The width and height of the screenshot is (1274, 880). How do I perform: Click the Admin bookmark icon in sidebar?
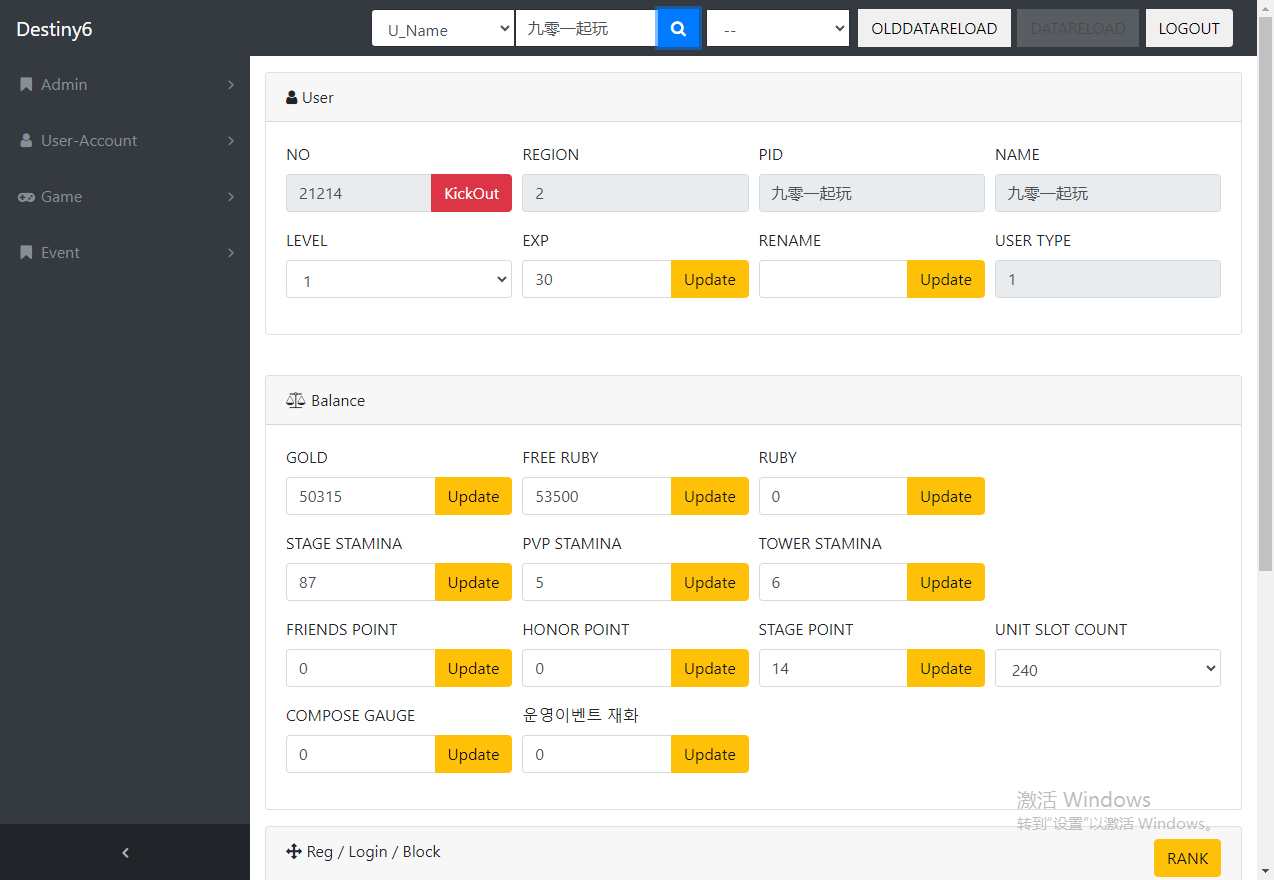pyautogui.click(x=26, y=85)
